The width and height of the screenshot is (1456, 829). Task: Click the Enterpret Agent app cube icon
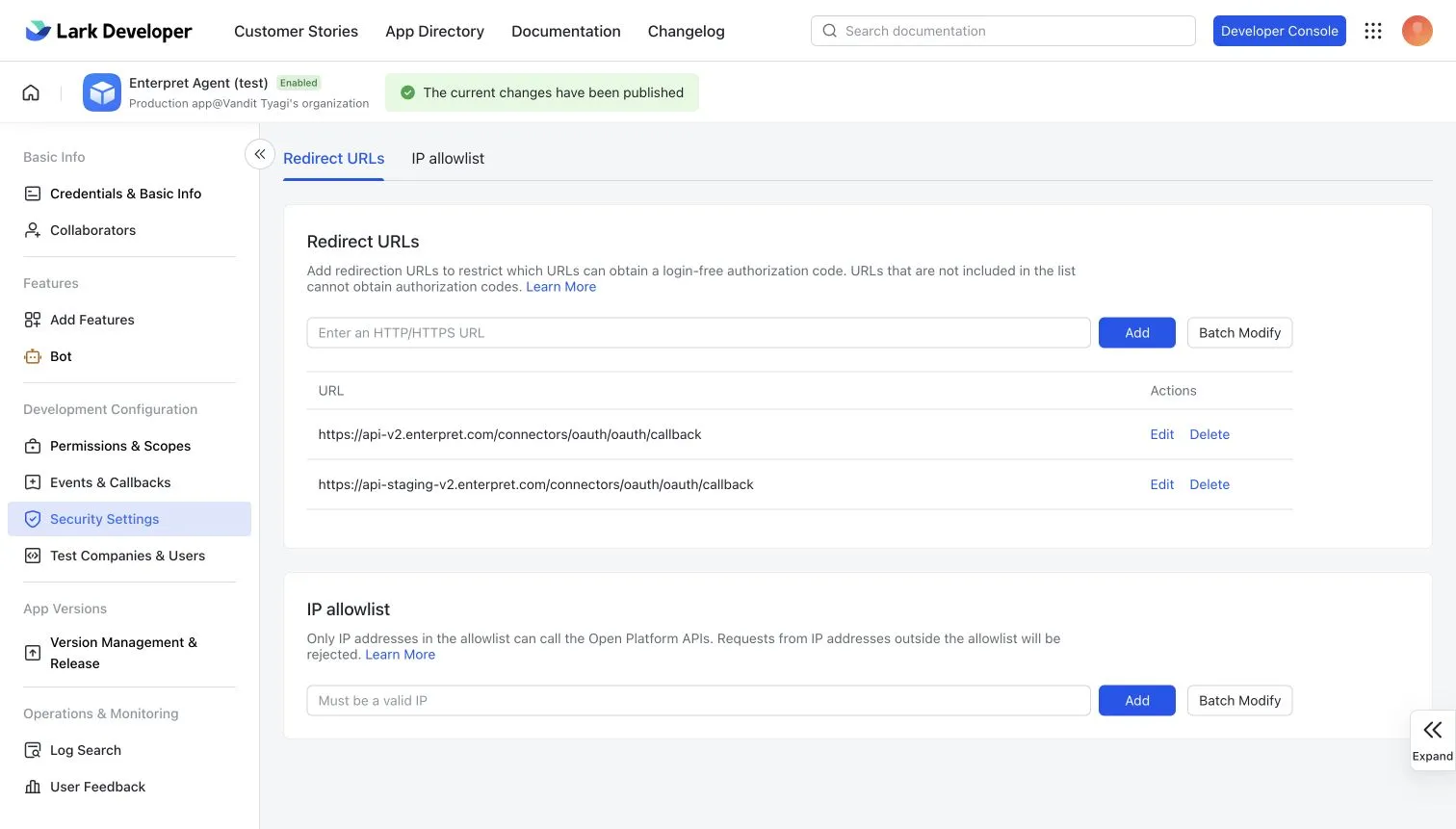point(102,92)
